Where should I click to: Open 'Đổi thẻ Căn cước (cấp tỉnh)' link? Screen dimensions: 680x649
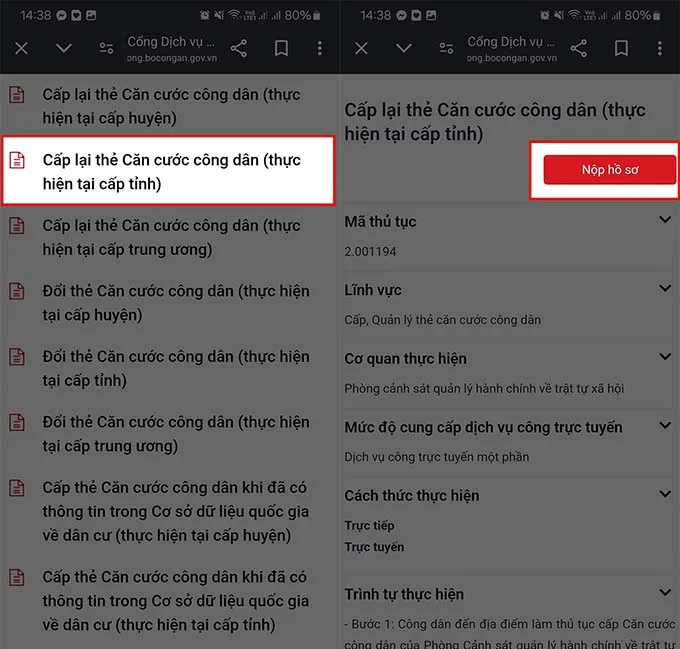(x=176, y=369)
